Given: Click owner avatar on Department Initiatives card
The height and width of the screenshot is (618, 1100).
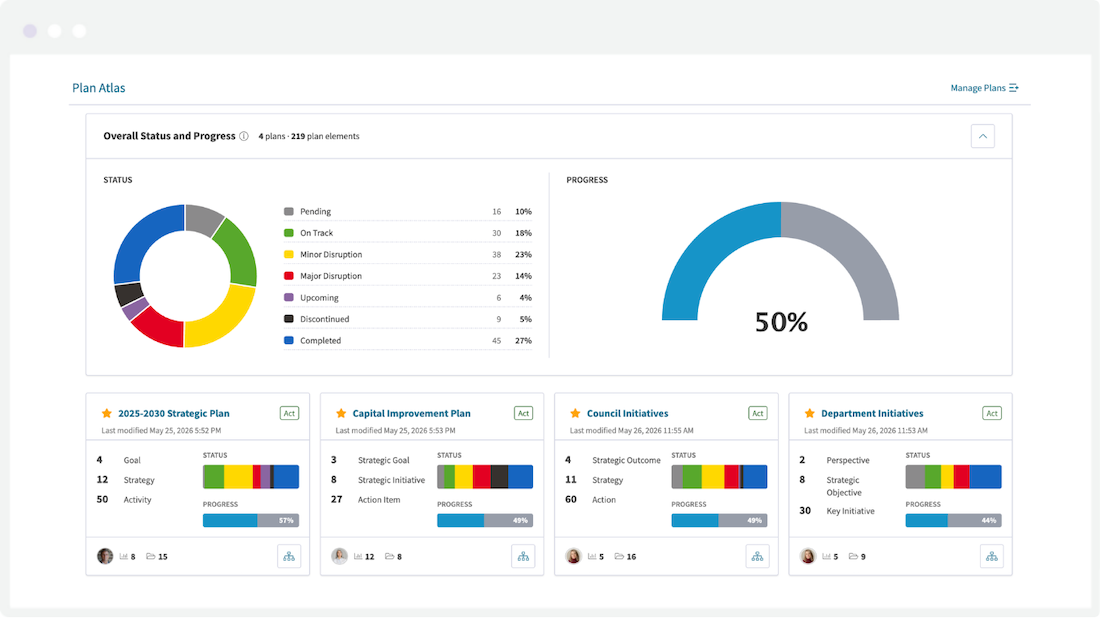Looking at the screenshot, I should point(808,556).
